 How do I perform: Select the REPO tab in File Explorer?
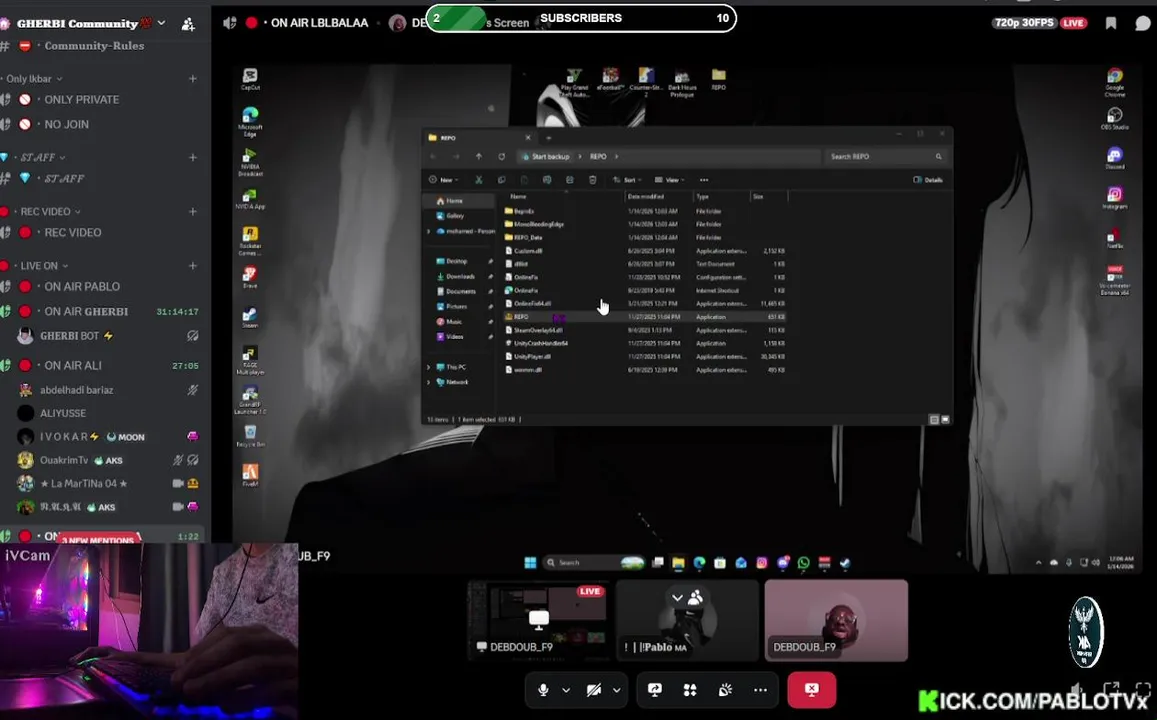coord(480,137)
